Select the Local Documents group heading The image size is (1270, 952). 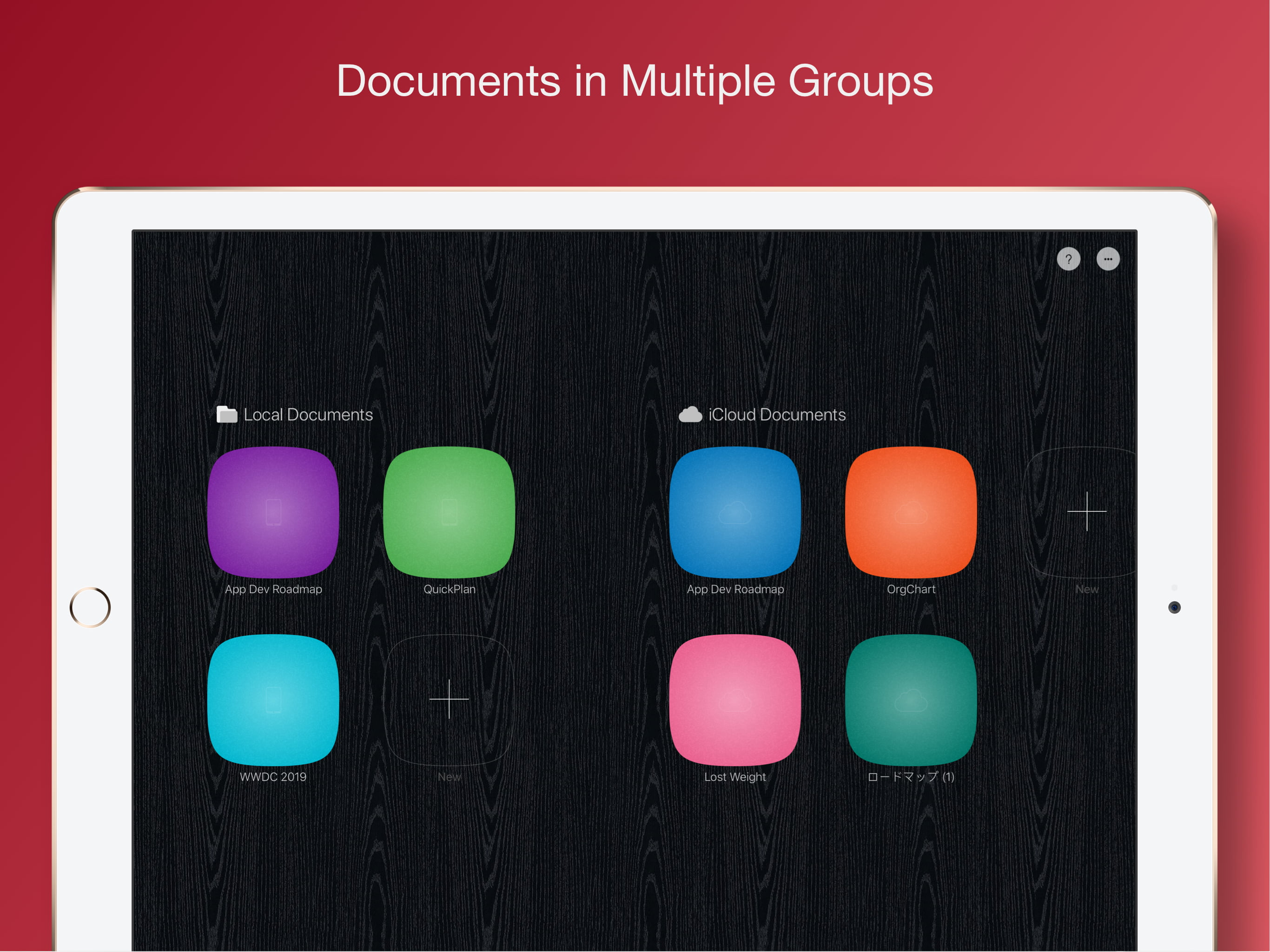(308, 415)
